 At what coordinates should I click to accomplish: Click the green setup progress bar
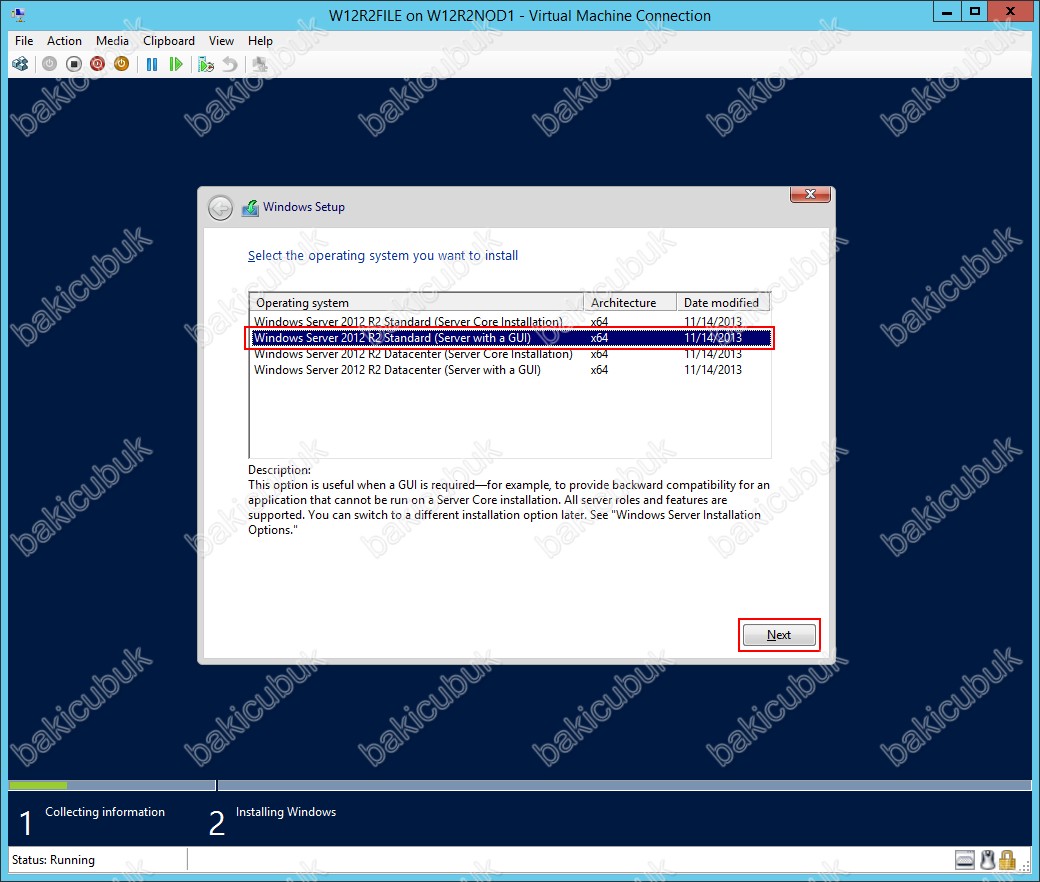[38, 786]
